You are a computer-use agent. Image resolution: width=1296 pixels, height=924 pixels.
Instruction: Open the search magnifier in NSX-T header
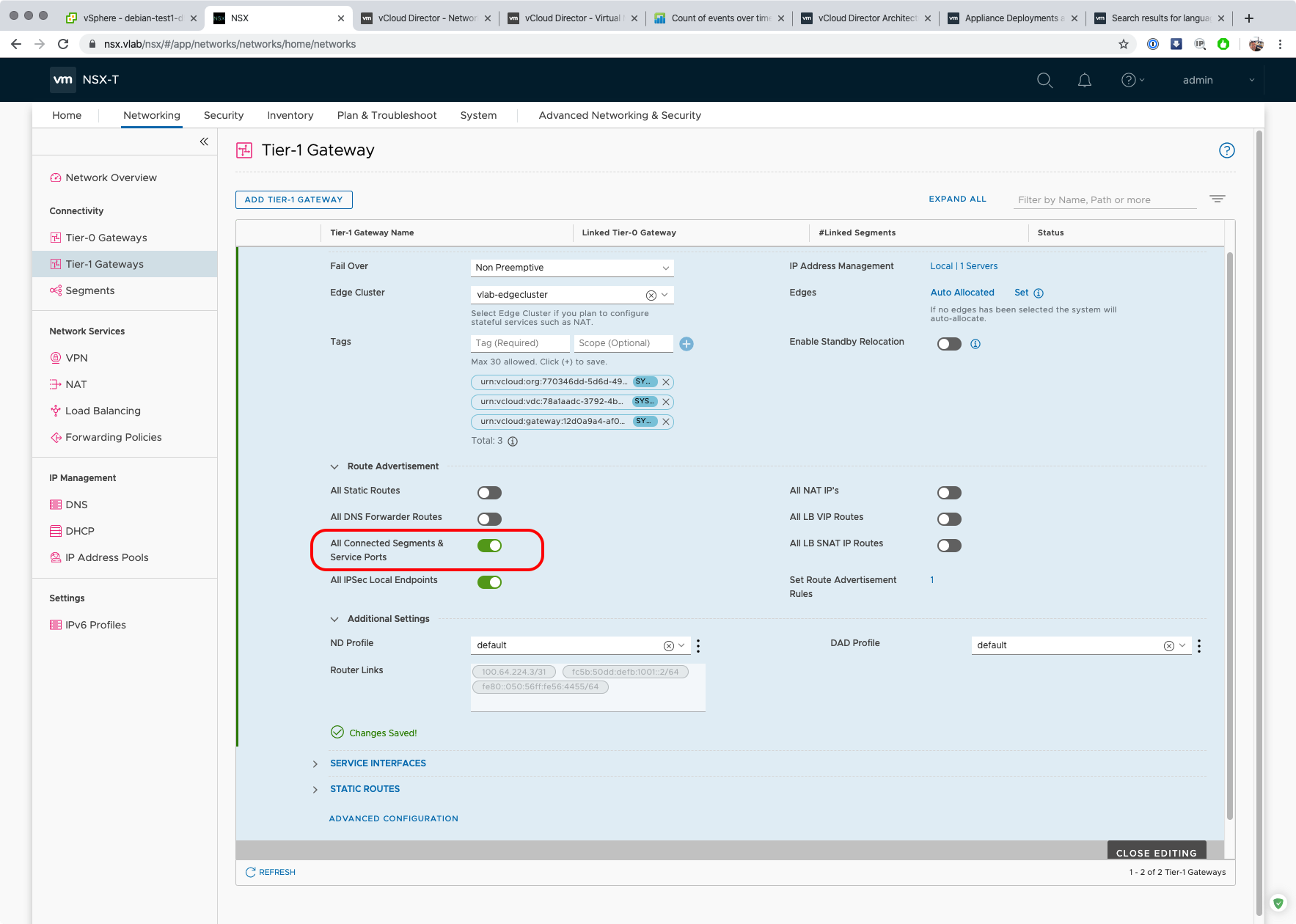pyautogui.click(x=1044, y=80)
